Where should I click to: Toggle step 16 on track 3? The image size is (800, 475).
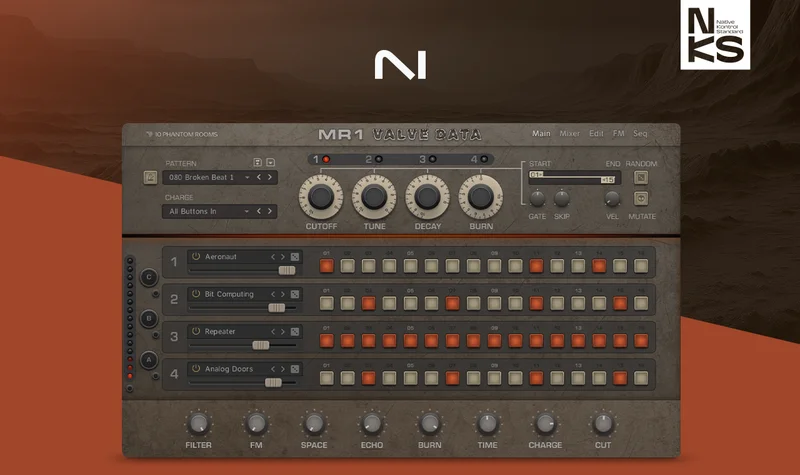click(641, 341)
